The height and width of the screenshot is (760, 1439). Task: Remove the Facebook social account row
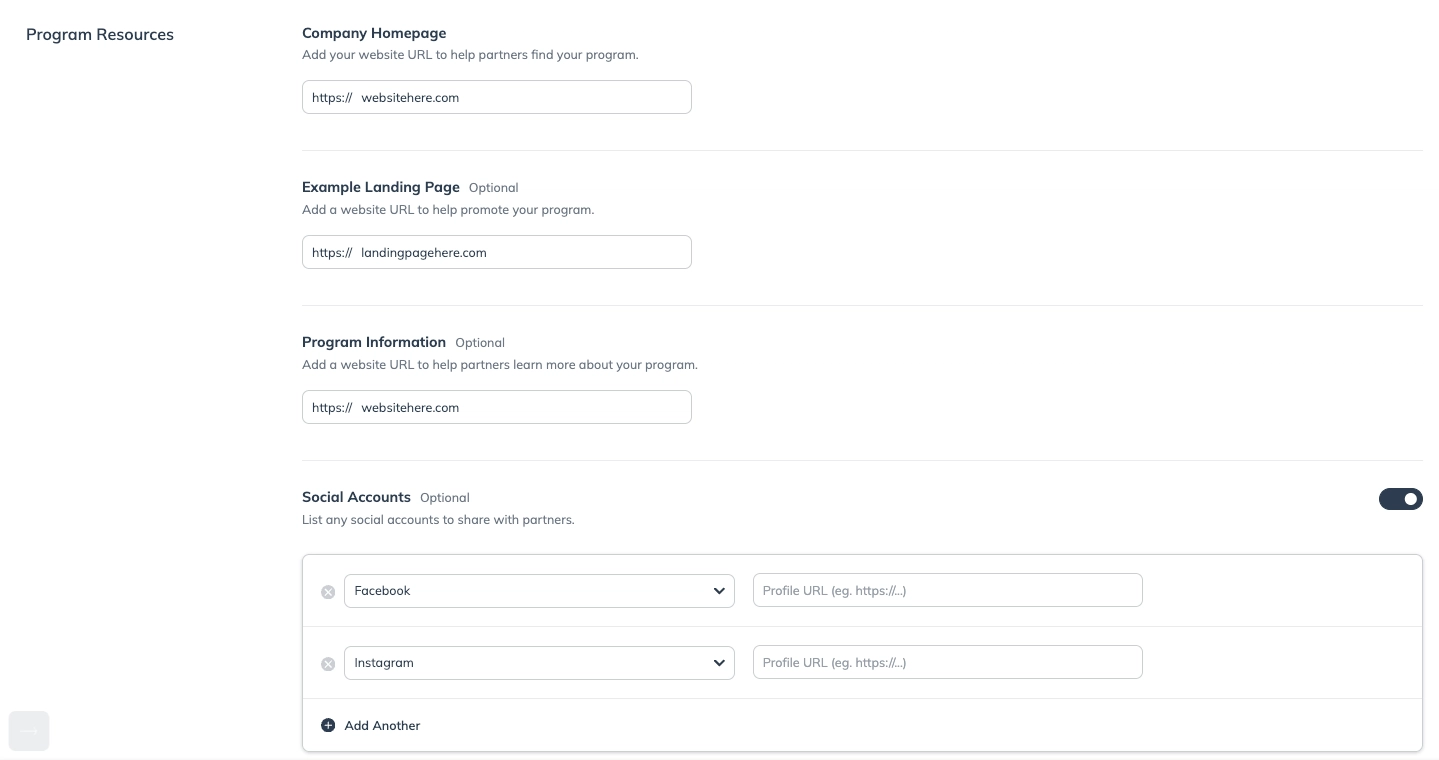(328, 592)
